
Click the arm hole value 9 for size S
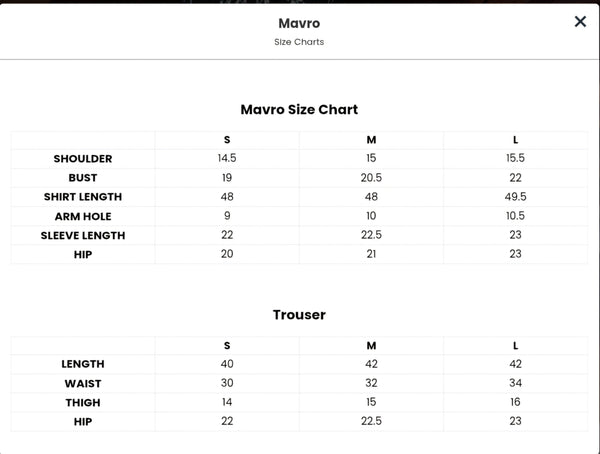pos(227,216)
